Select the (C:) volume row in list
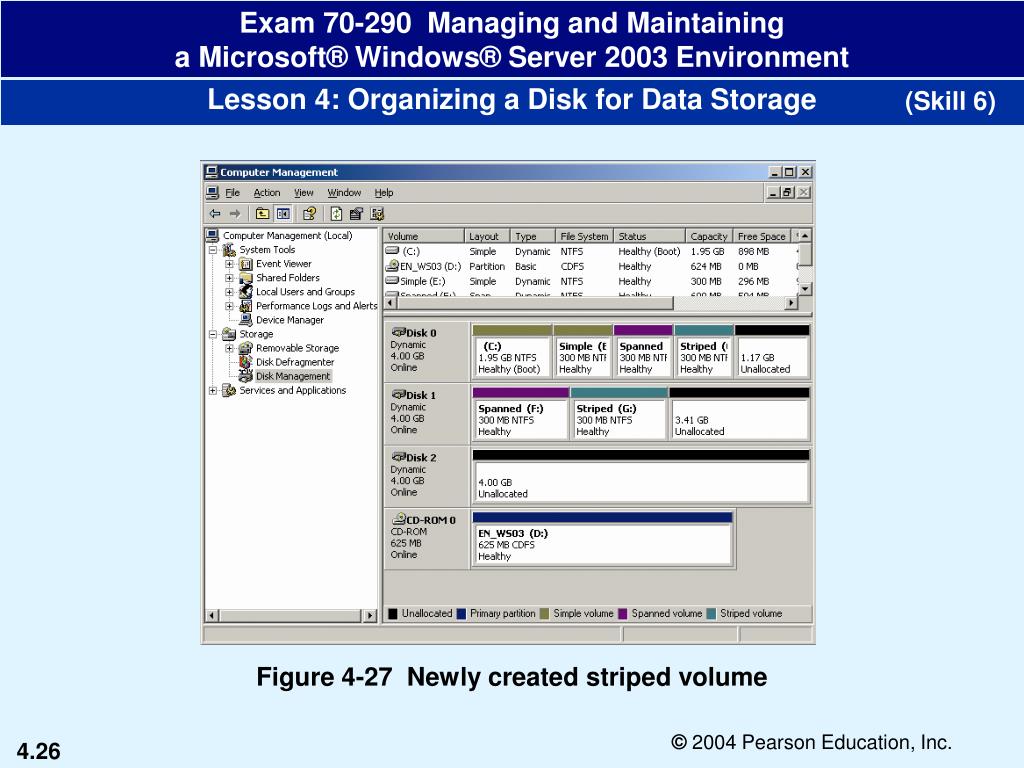This screenshot has height=768, width=1024. [590, 251]
